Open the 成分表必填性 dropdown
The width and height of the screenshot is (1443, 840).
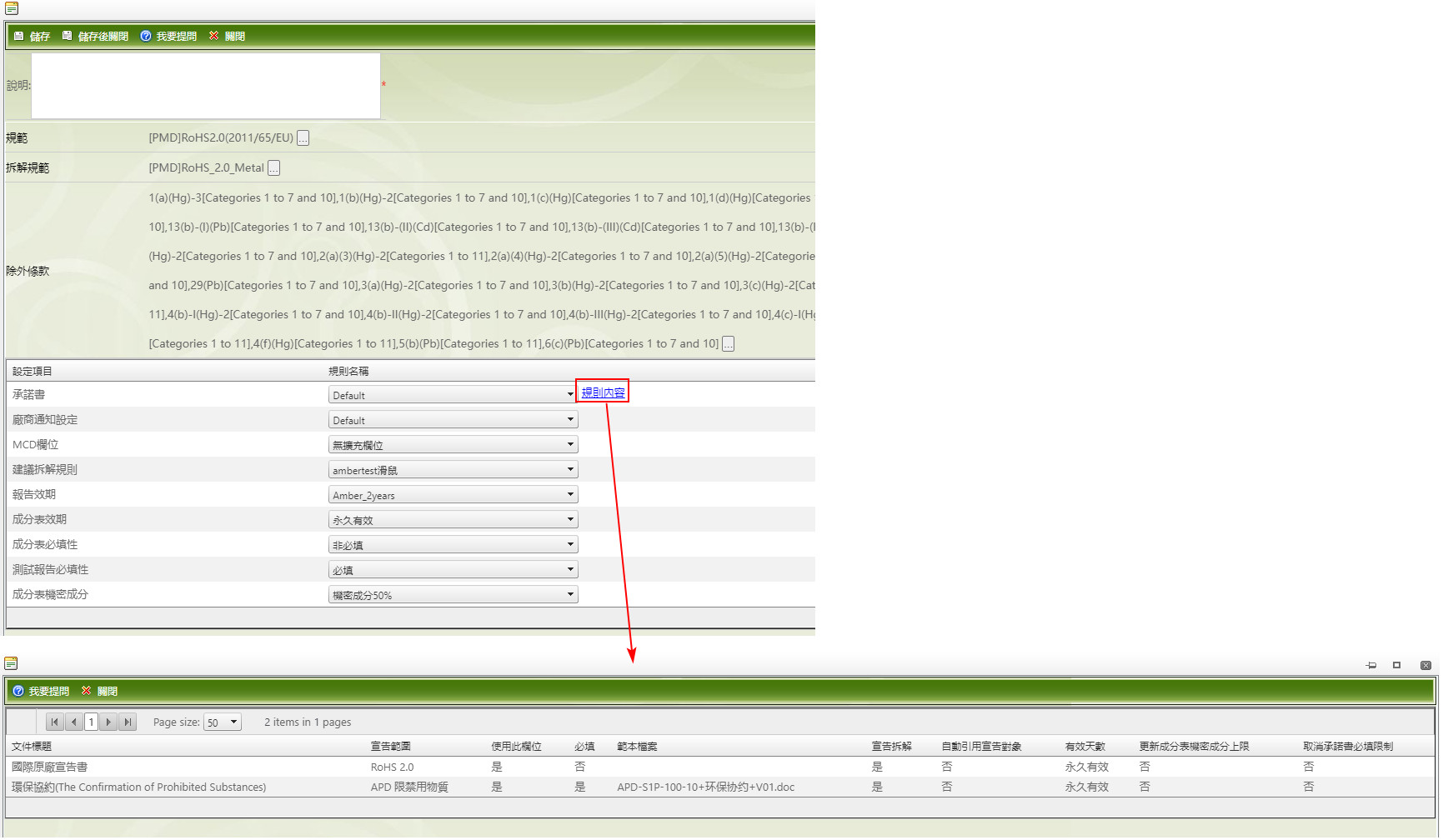[453, 545]
